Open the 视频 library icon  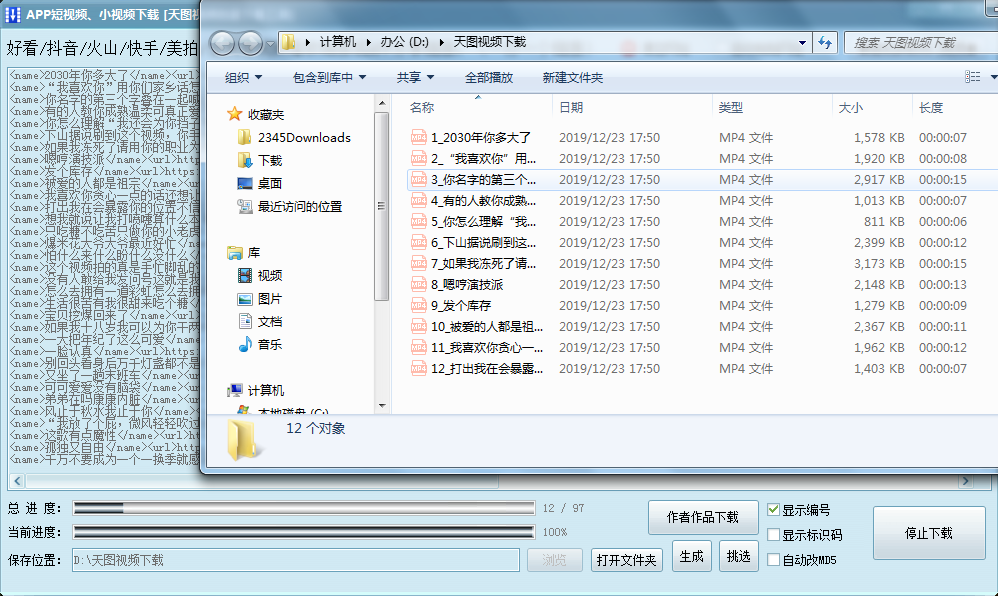(244, 275)
